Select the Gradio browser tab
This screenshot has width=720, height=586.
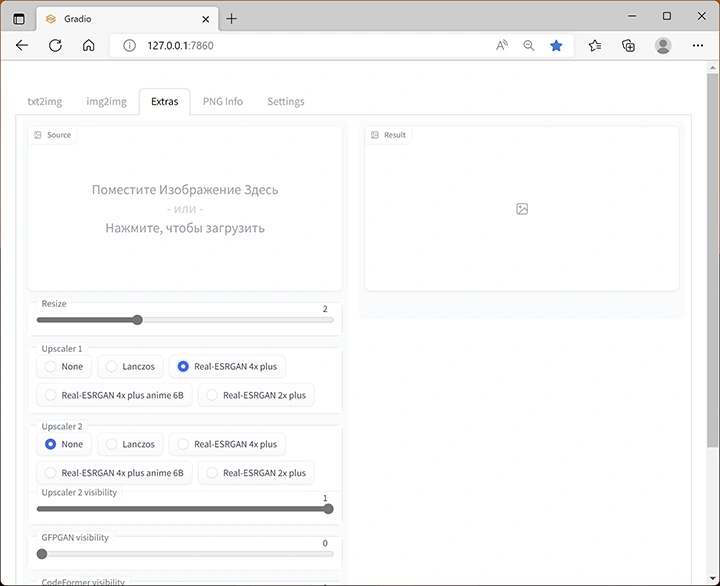[127, 19]
